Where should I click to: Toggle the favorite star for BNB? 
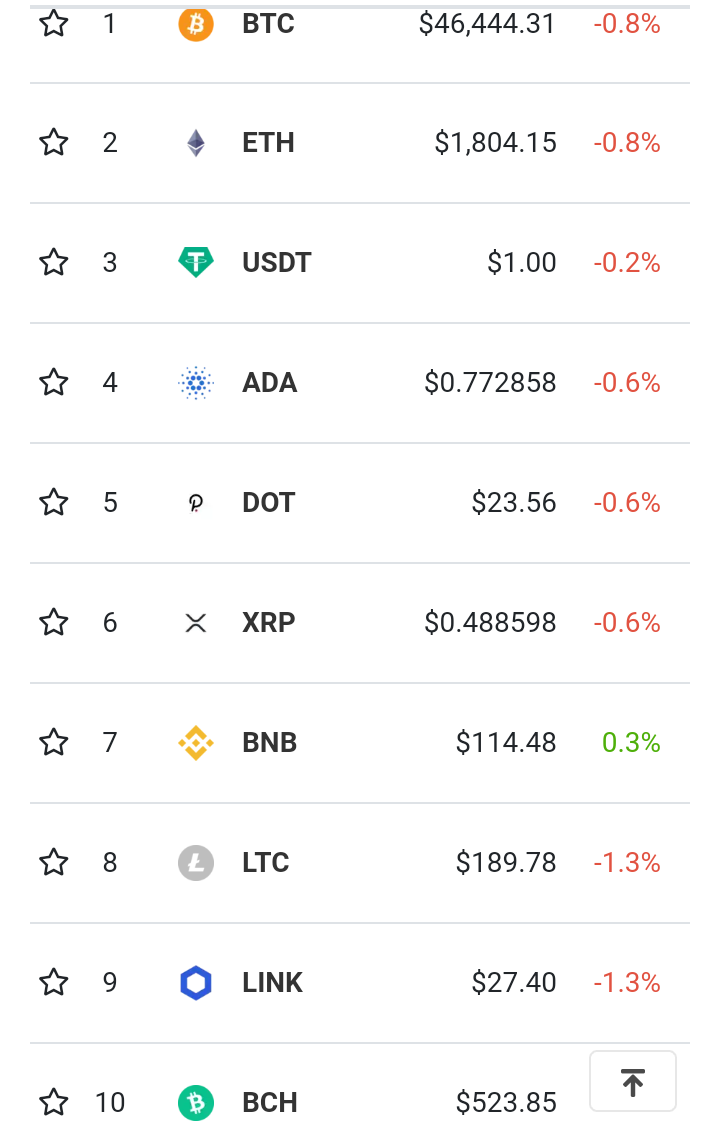pyautogui.click(x=53, y=742)
